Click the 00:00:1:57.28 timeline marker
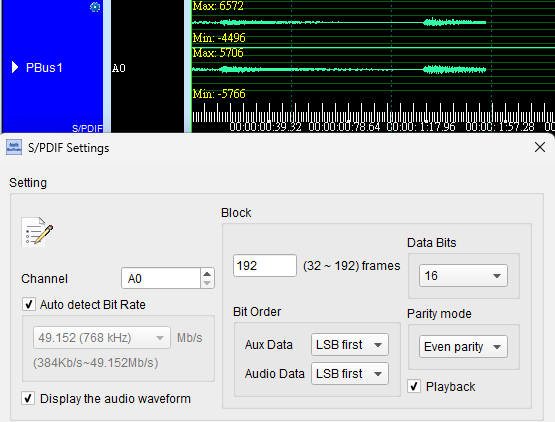Screen dimensions: 555x422 500,127
